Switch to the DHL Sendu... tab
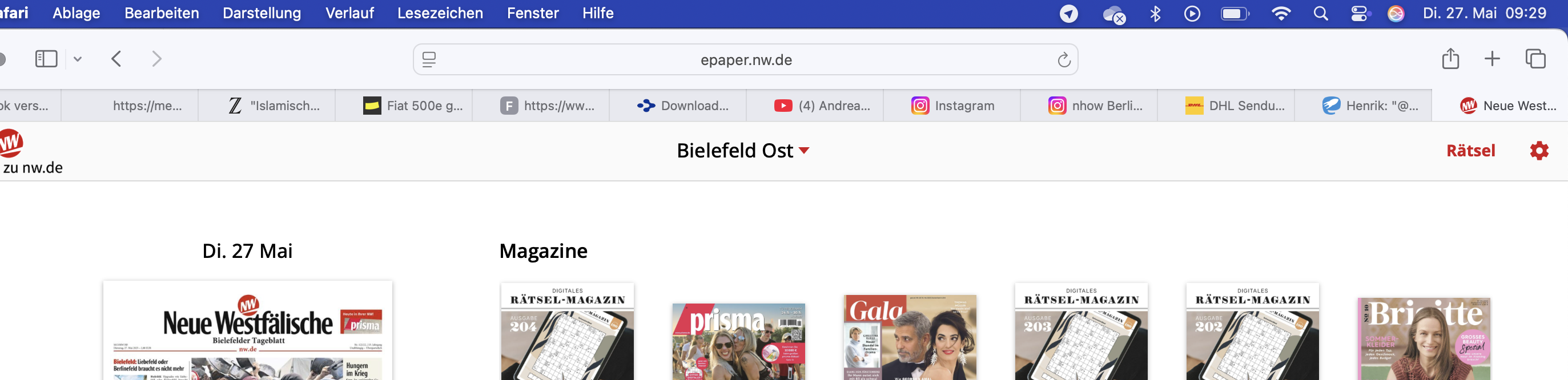This screenshot has width=1568, height=380. (1226, 106)
